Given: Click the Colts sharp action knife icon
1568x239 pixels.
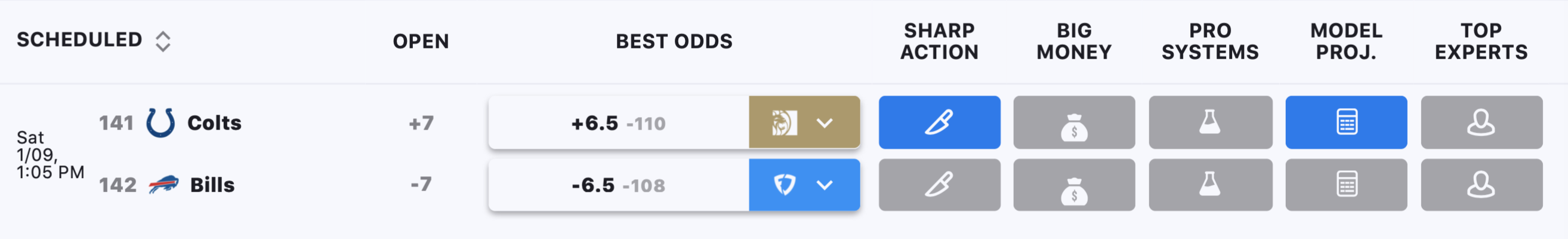Looking at the screenshot, I should 939,122.
